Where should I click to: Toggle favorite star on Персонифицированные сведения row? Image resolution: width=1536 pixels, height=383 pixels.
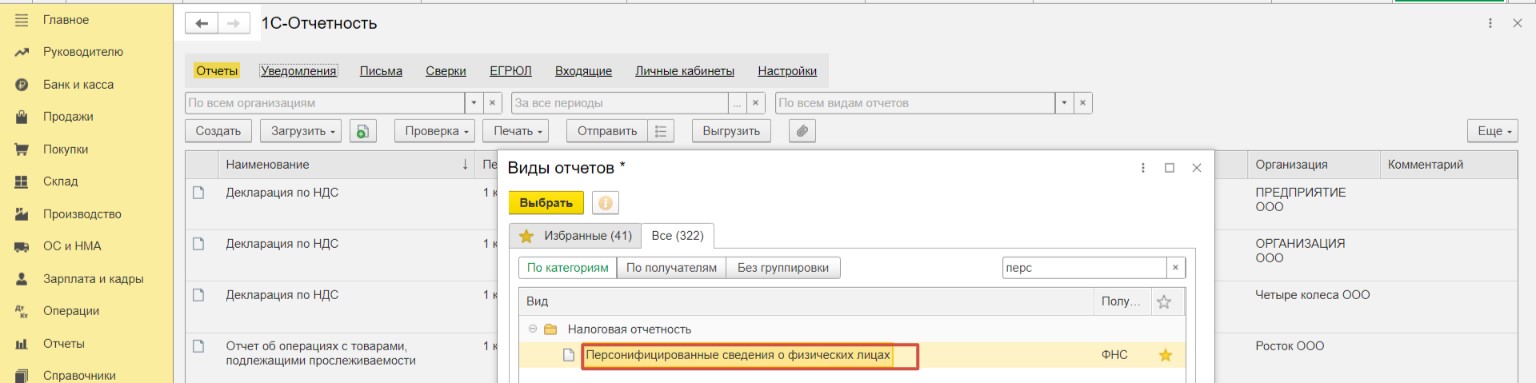click(x=1165, y=355)
